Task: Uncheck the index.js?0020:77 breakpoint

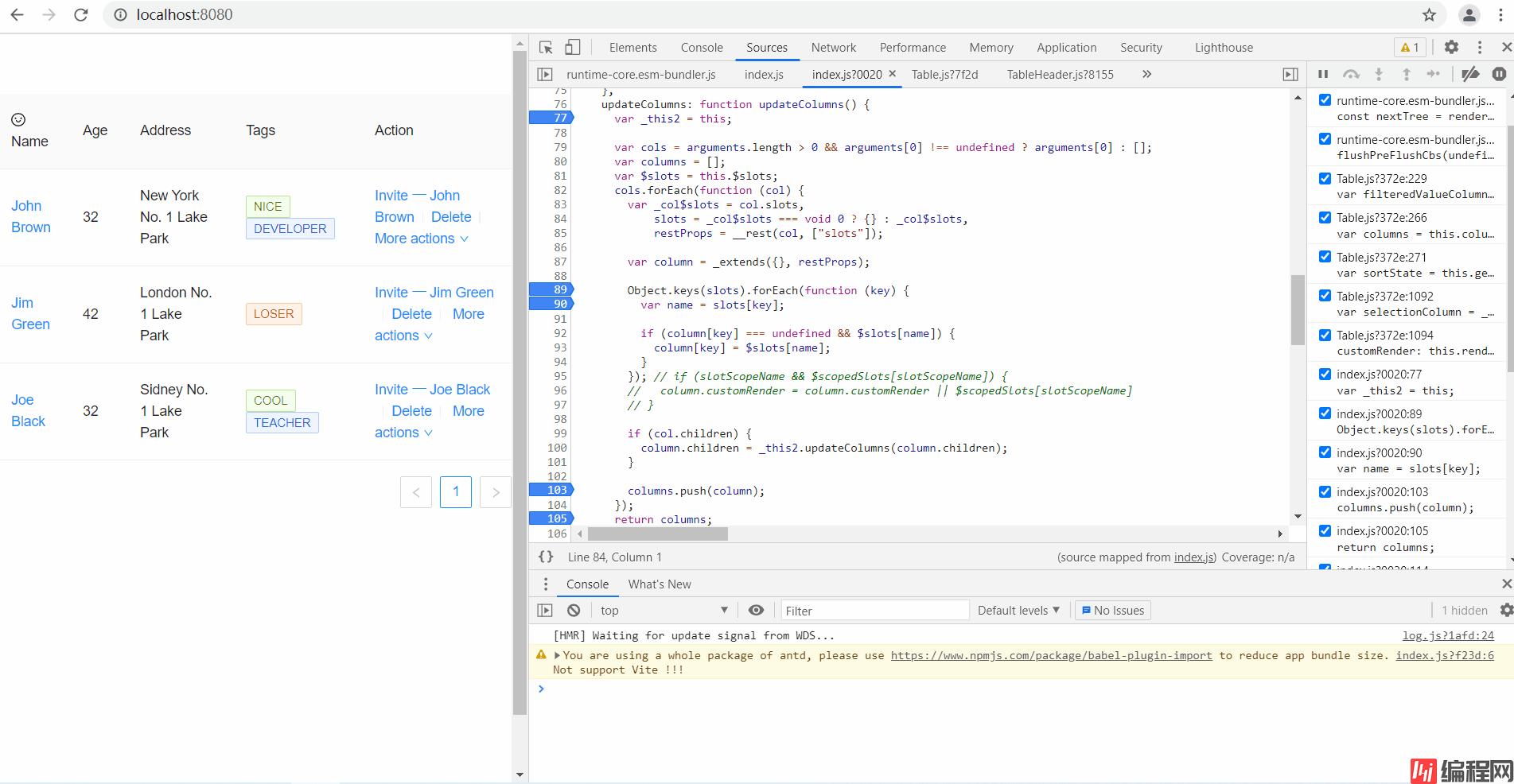Action: click(1325, 375)
